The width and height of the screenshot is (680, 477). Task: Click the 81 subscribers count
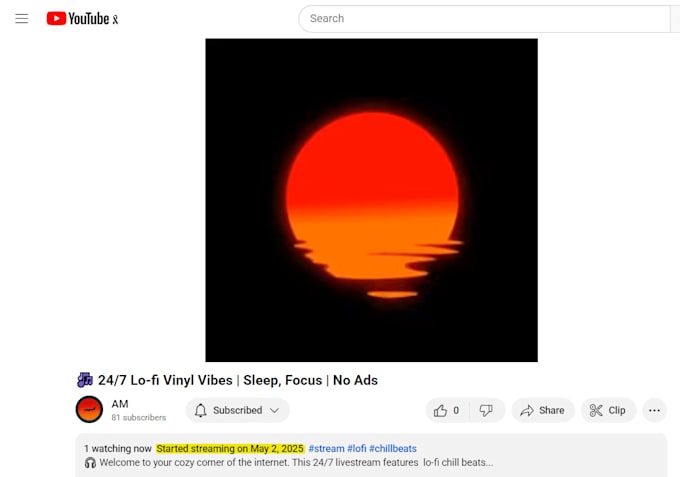[x=139, y=418]
